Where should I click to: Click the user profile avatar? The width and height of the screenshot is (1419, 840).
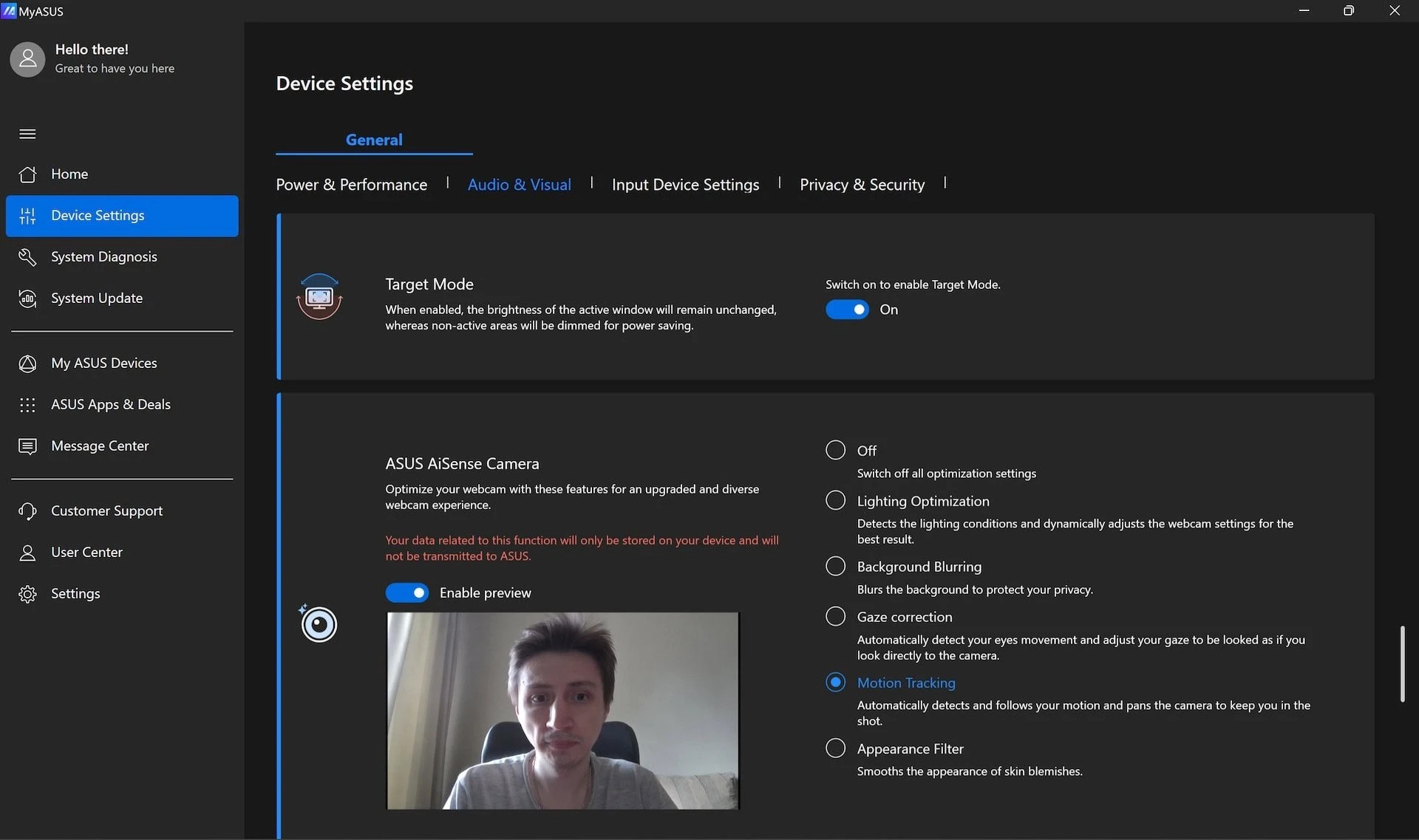tap(27, 59)
